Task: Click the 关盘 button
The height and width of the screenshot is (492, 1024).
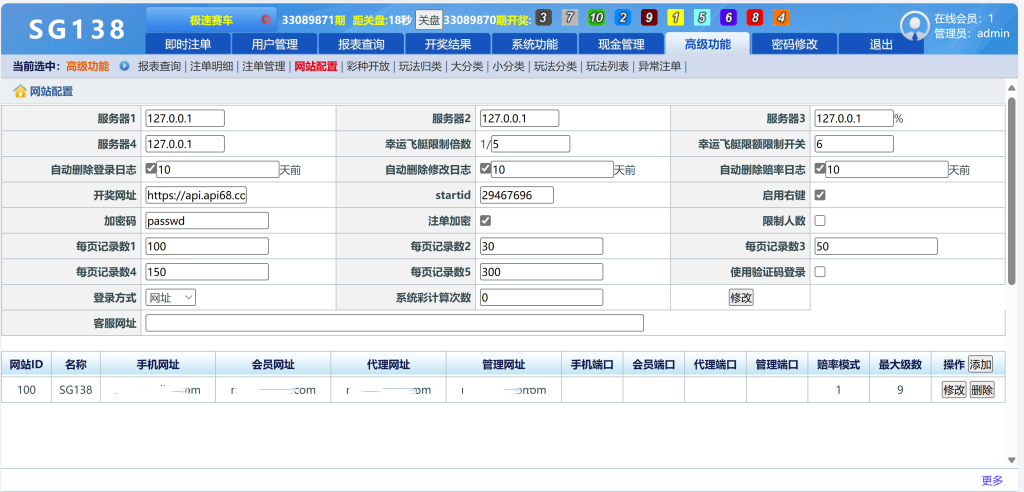Action: (428, 19)
